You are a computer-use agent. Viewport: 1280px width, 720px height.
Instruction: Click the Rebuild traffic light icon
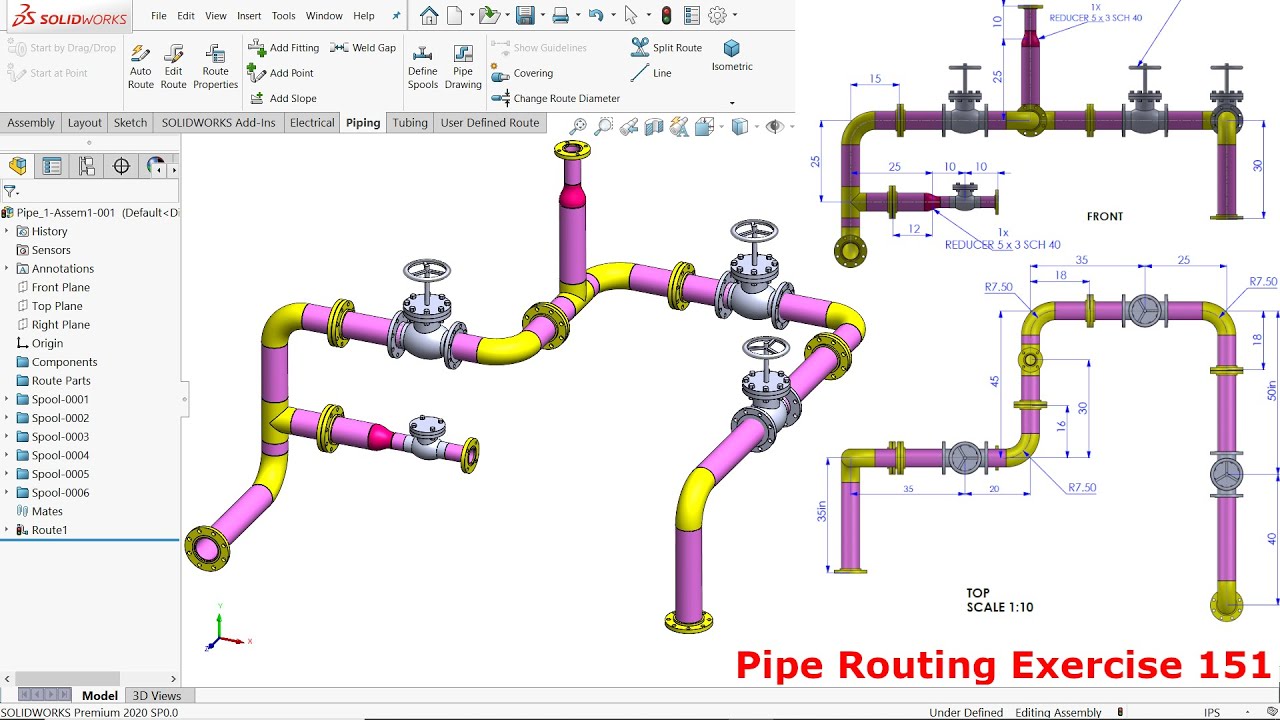667,15
